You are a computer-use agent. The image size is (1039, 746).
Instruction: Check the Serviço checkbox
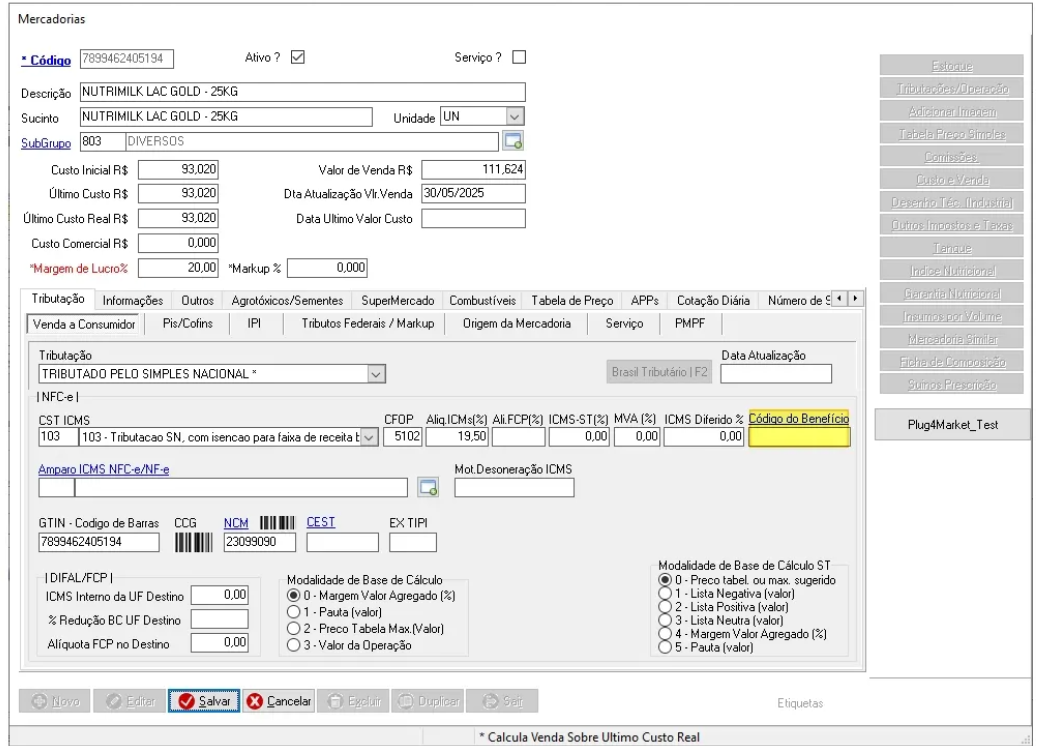pos(520,57)
